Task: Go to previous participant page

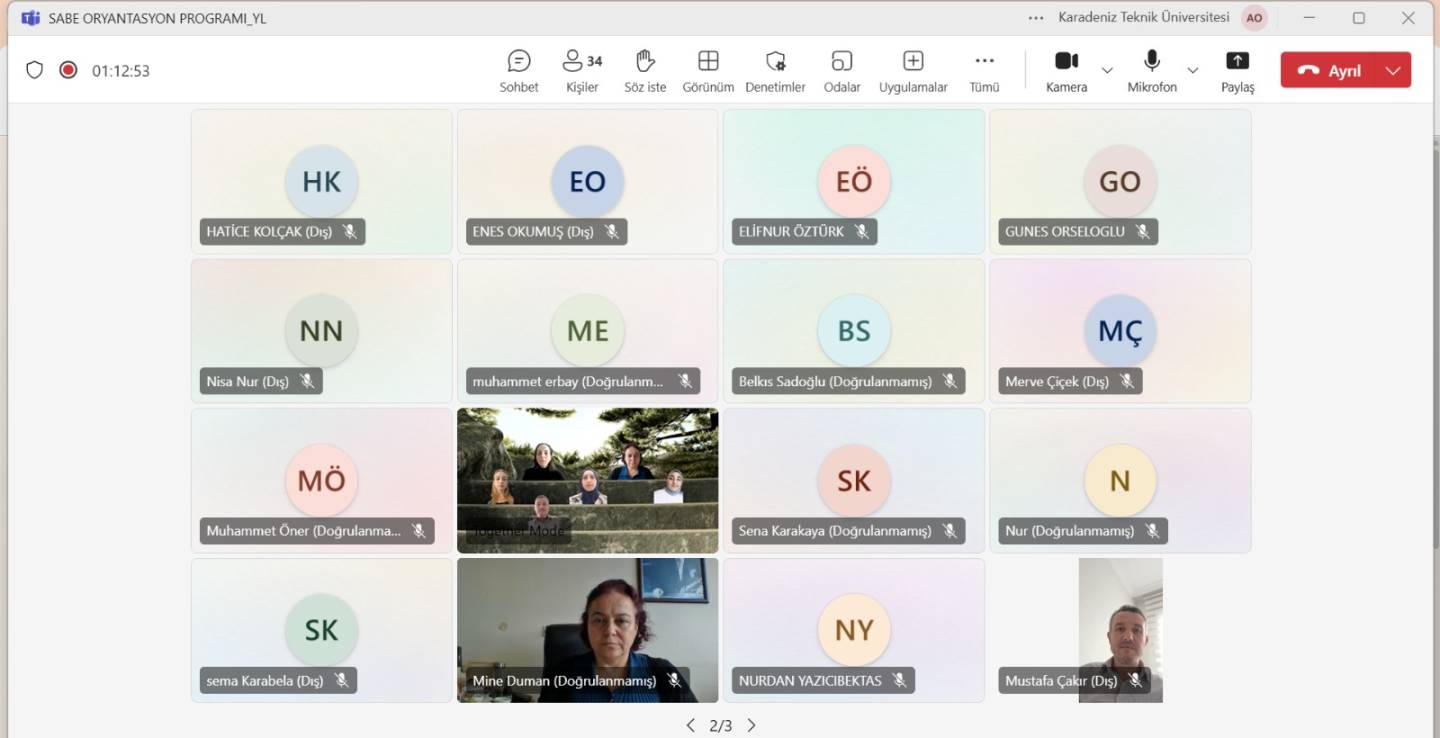Action: point(690,725)
